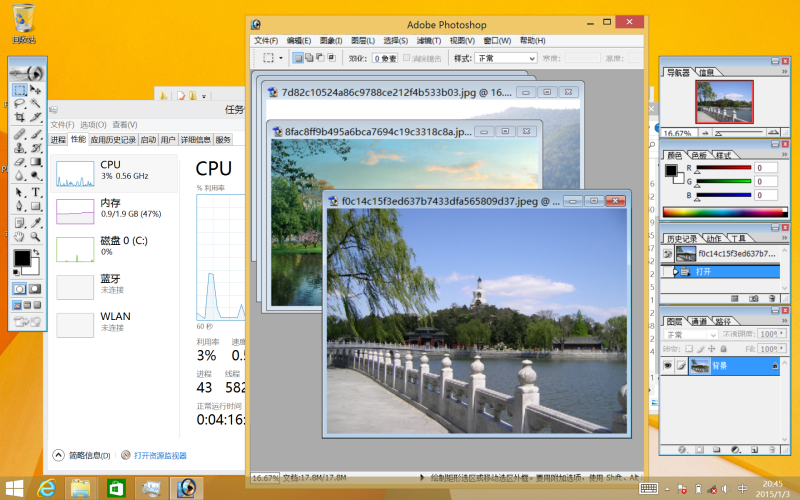The height and width of the screenshot is (500, 800).
Task: Open the 滤镜(T) menu
Action: click(x=428, y=41)
